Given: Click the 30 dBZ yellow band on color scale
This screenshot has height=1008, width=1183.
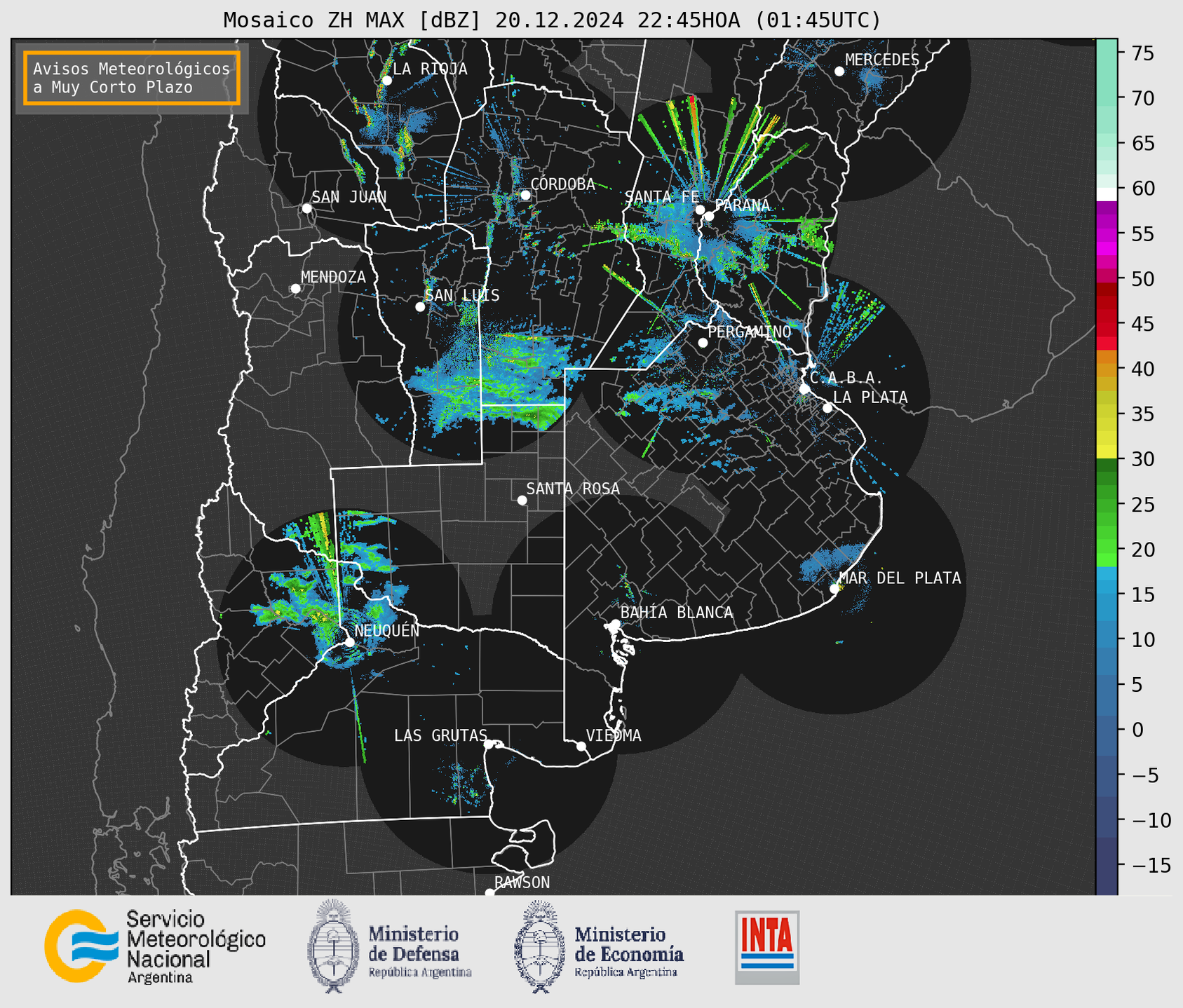Looking at the screenshot, I should click(1107, 453).
